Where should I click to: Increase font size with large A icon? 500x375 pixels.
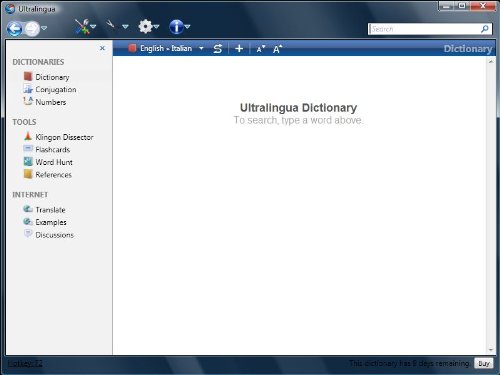tap(277, 49)
